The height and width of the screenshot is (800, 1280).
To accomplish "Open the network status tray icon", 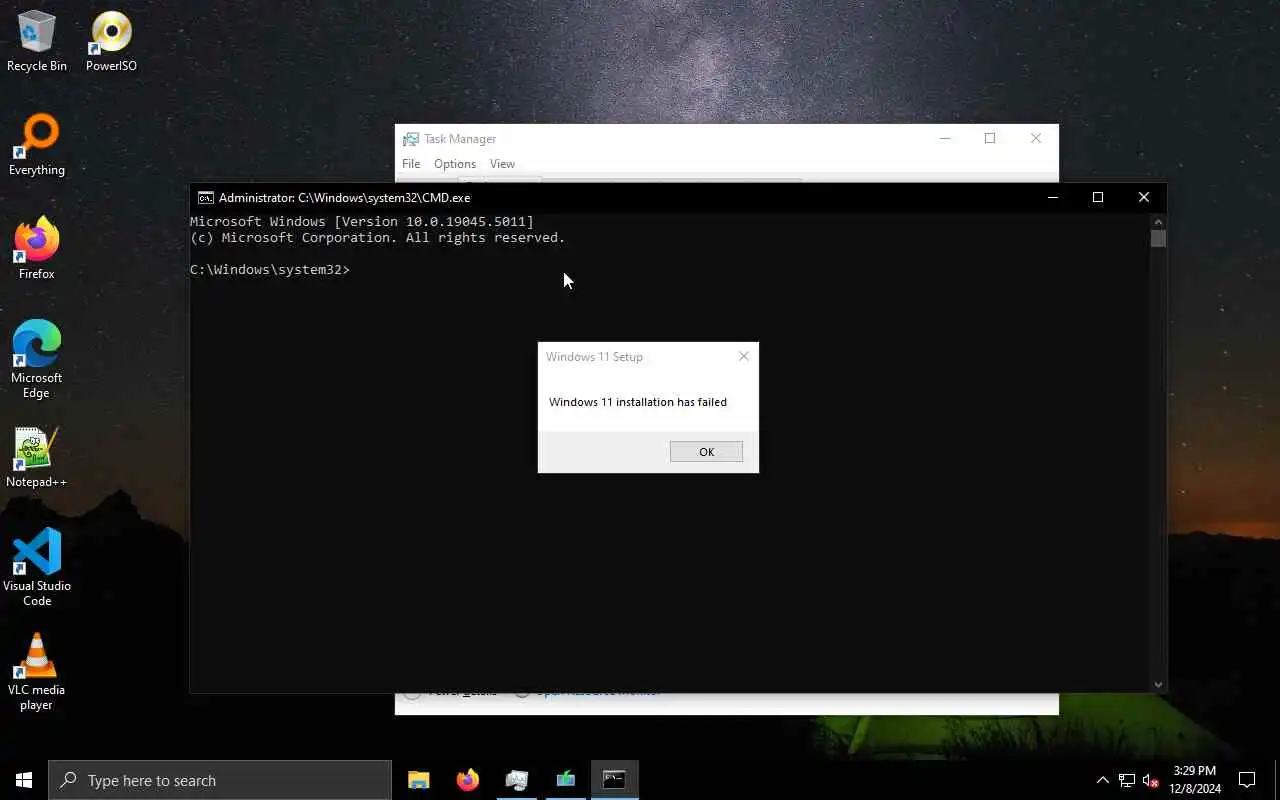I will click(x=1127, y=780).
